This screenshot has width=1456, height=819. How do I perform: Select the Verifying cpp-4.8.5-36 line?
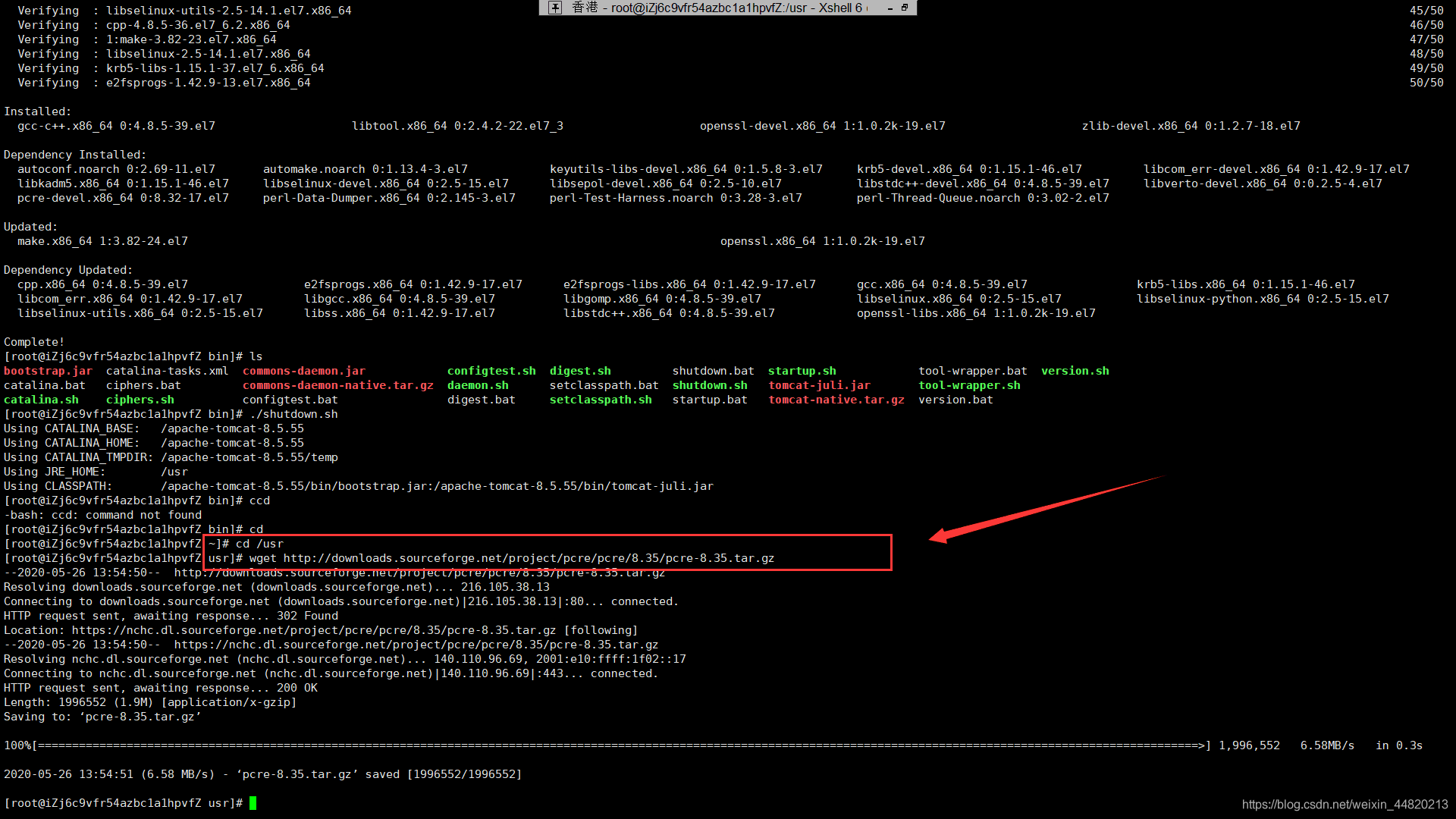pyautogui.click(x=154, y=25)
